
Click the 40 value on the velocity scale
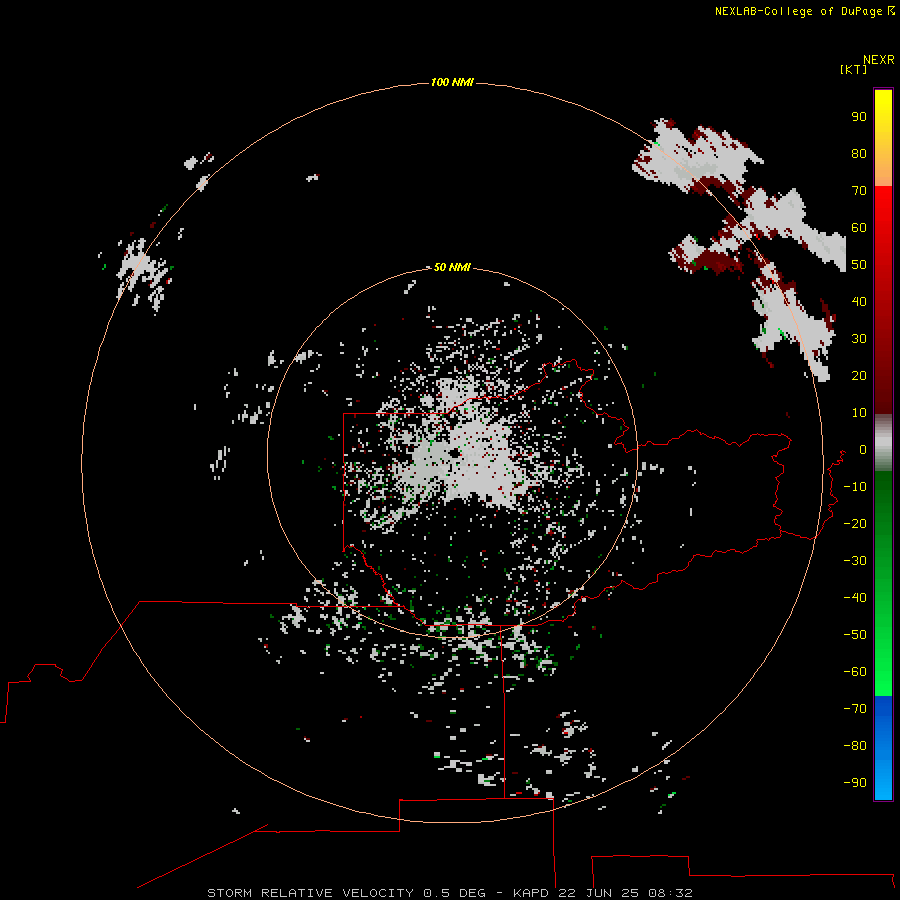859,301
